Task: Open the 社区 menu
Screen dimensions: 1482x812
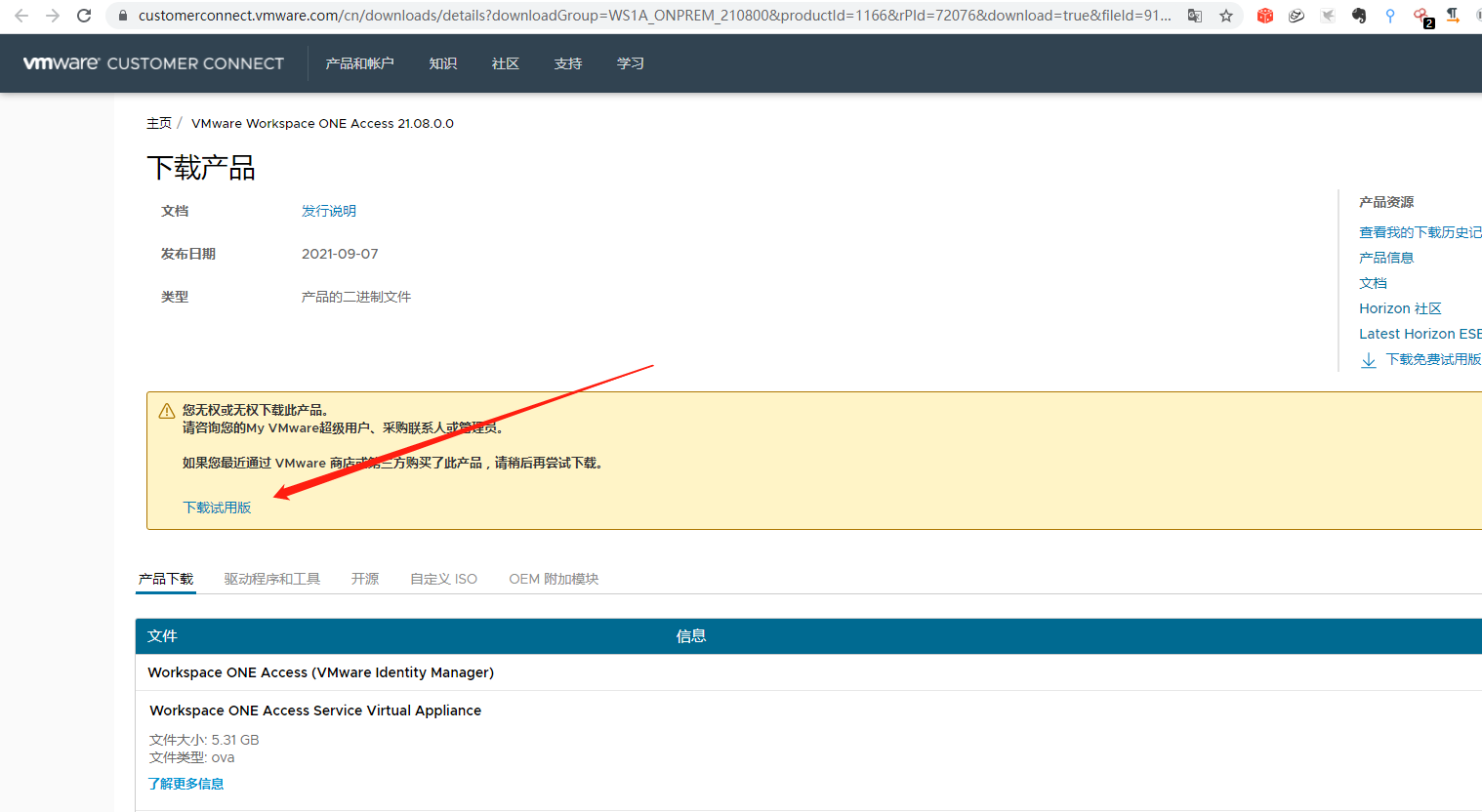Action: (506, 63)
